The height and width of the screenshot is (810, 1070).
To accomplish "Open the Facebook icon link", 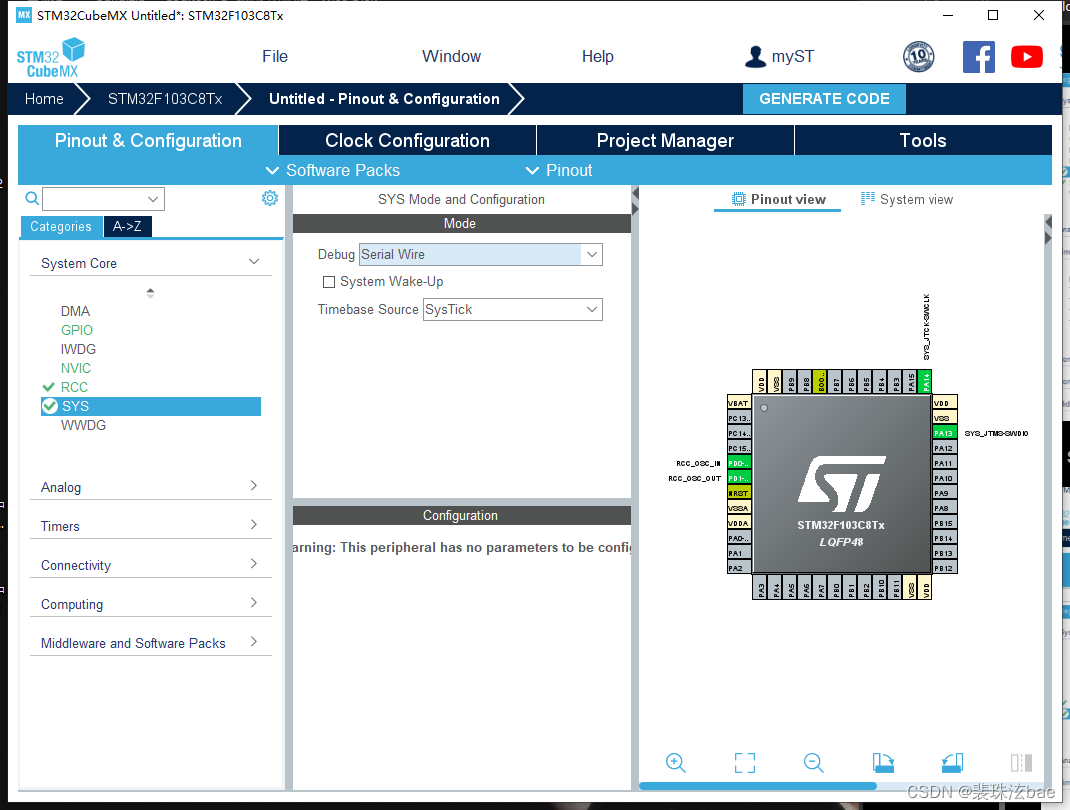I will coord(979,57).
